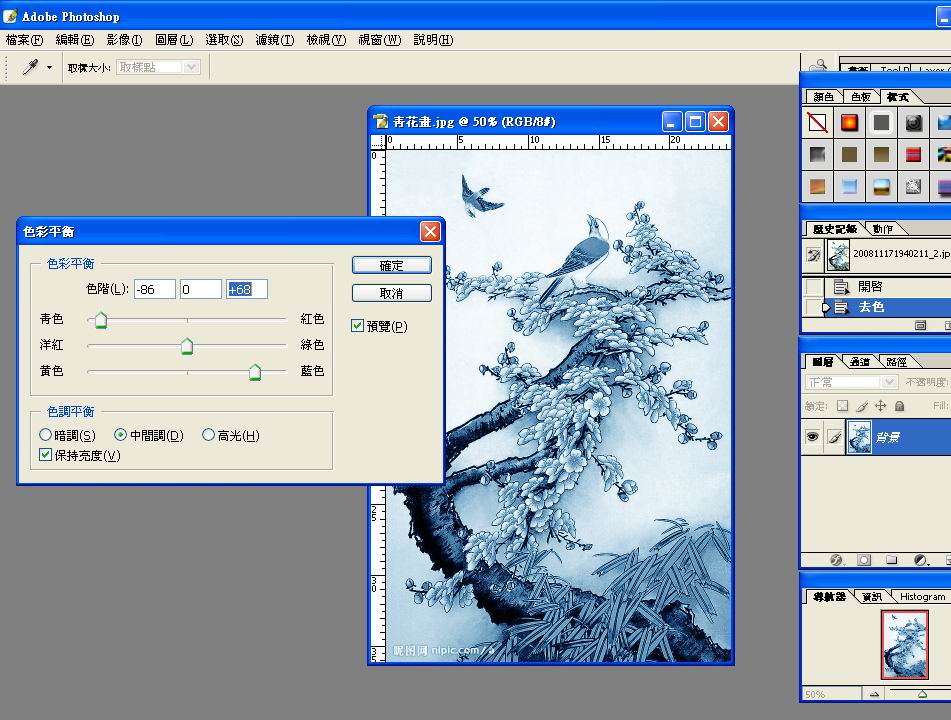This screenshot has width=951, height=720.
Task: Apply the noisy gray texture style swatch
Action: 913,187
